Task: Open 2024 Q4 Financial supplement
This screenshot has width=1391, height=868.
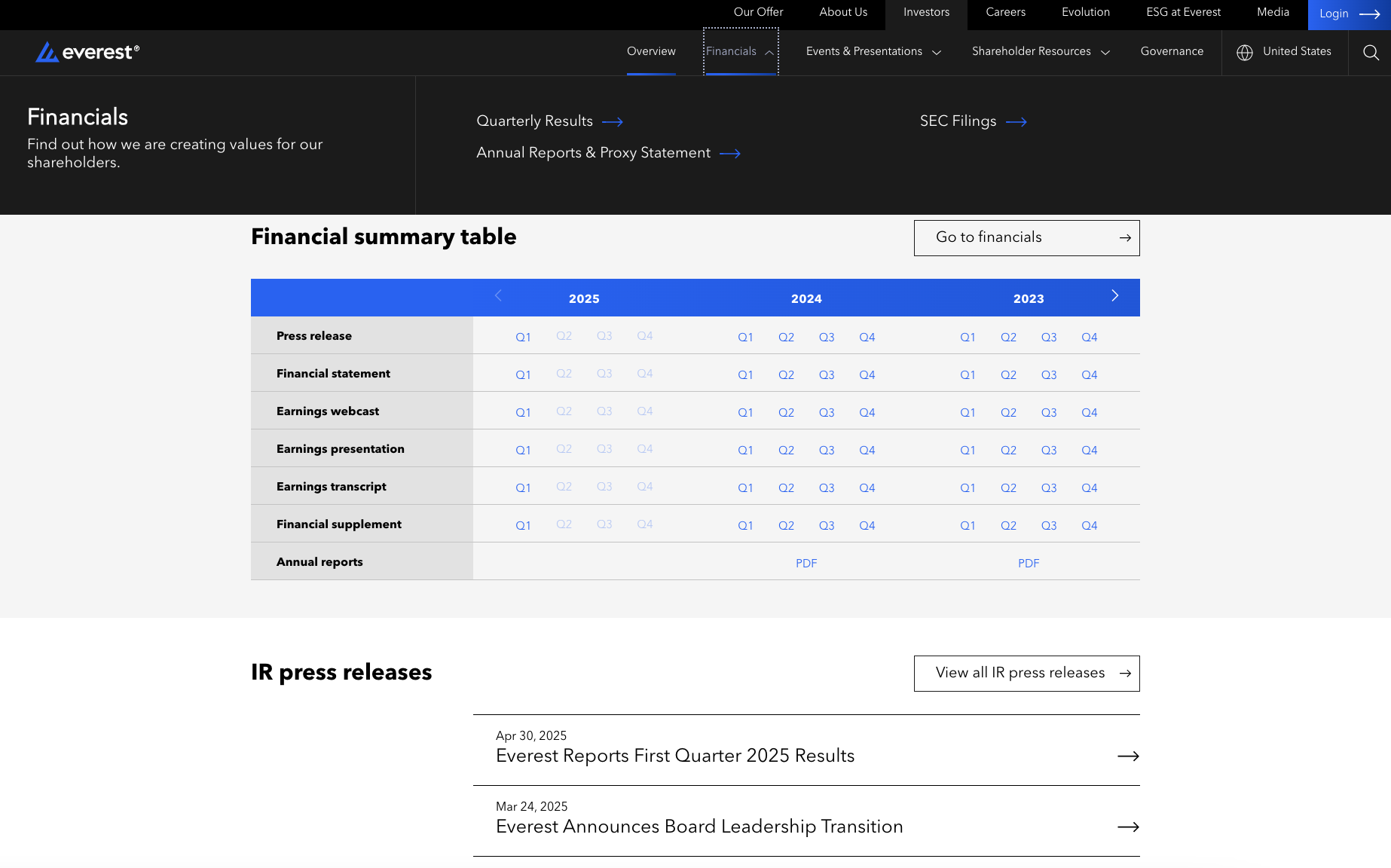Action: tap(867, 526)
